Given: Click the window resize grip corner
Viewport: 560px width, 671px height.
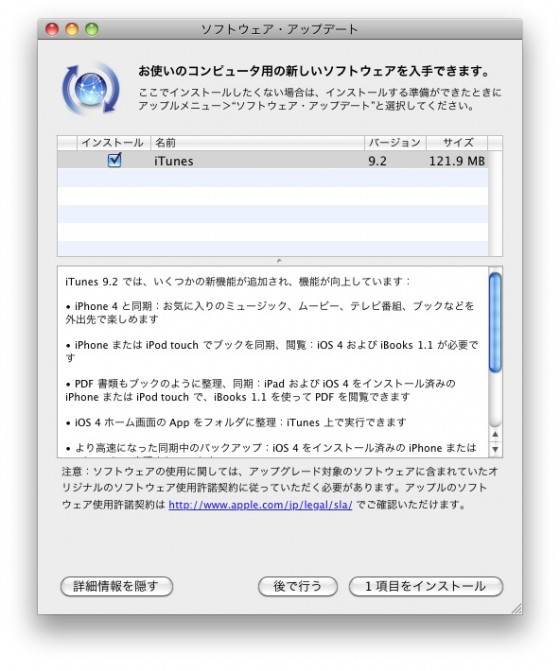Looking at the screenshot, I should coord(516,608).
